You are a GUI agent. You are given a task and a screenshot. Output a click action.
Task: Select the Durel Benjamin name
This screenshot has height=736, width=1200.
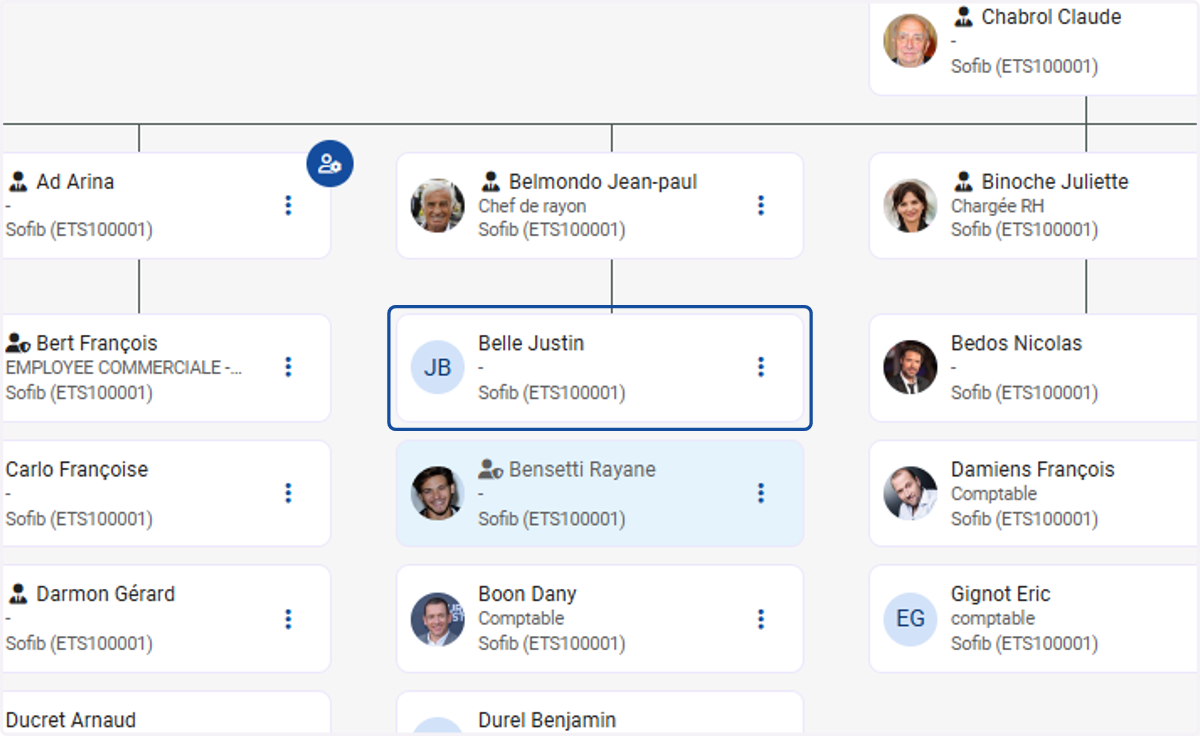pyautogui.click(x=547, y=720)
